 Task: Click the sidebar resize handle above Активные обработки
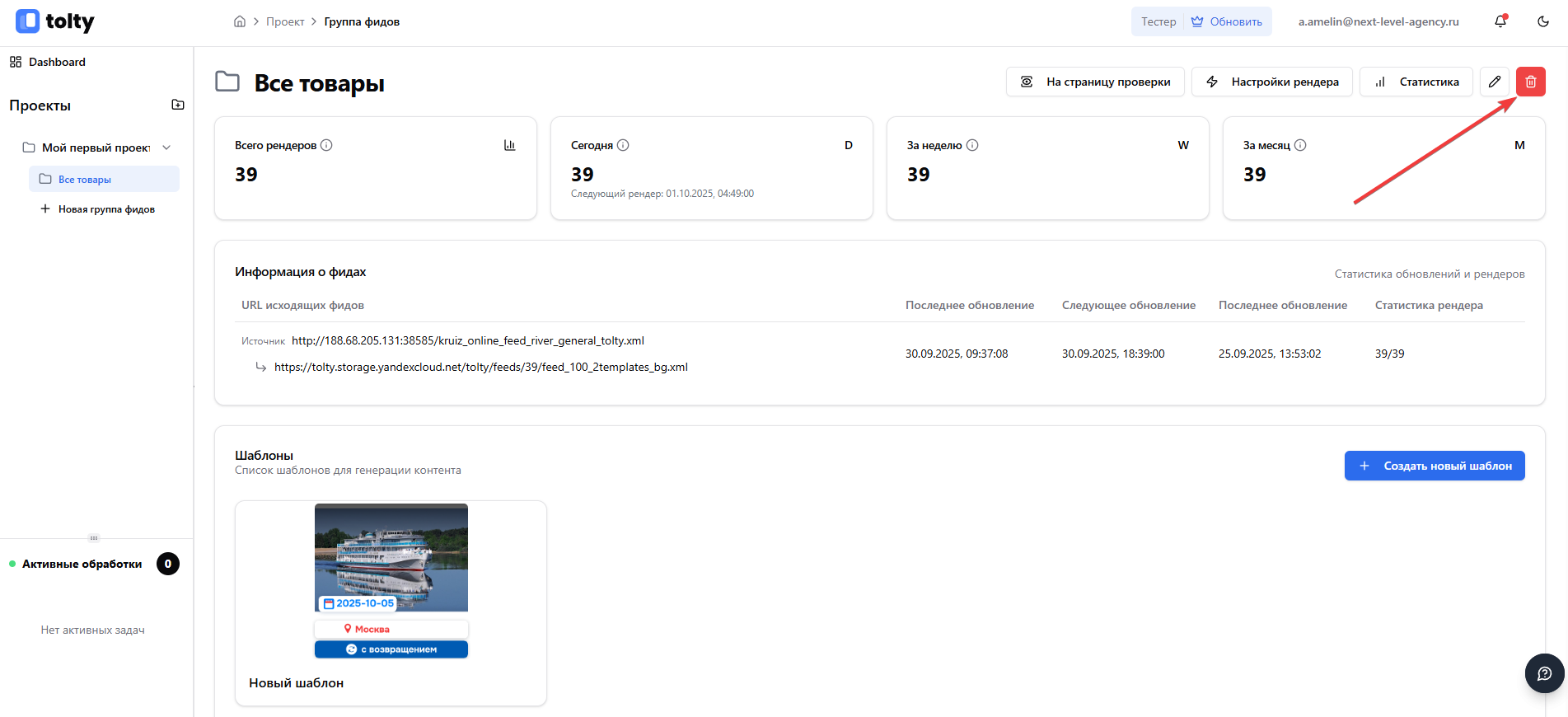click(x=94, y=538)
